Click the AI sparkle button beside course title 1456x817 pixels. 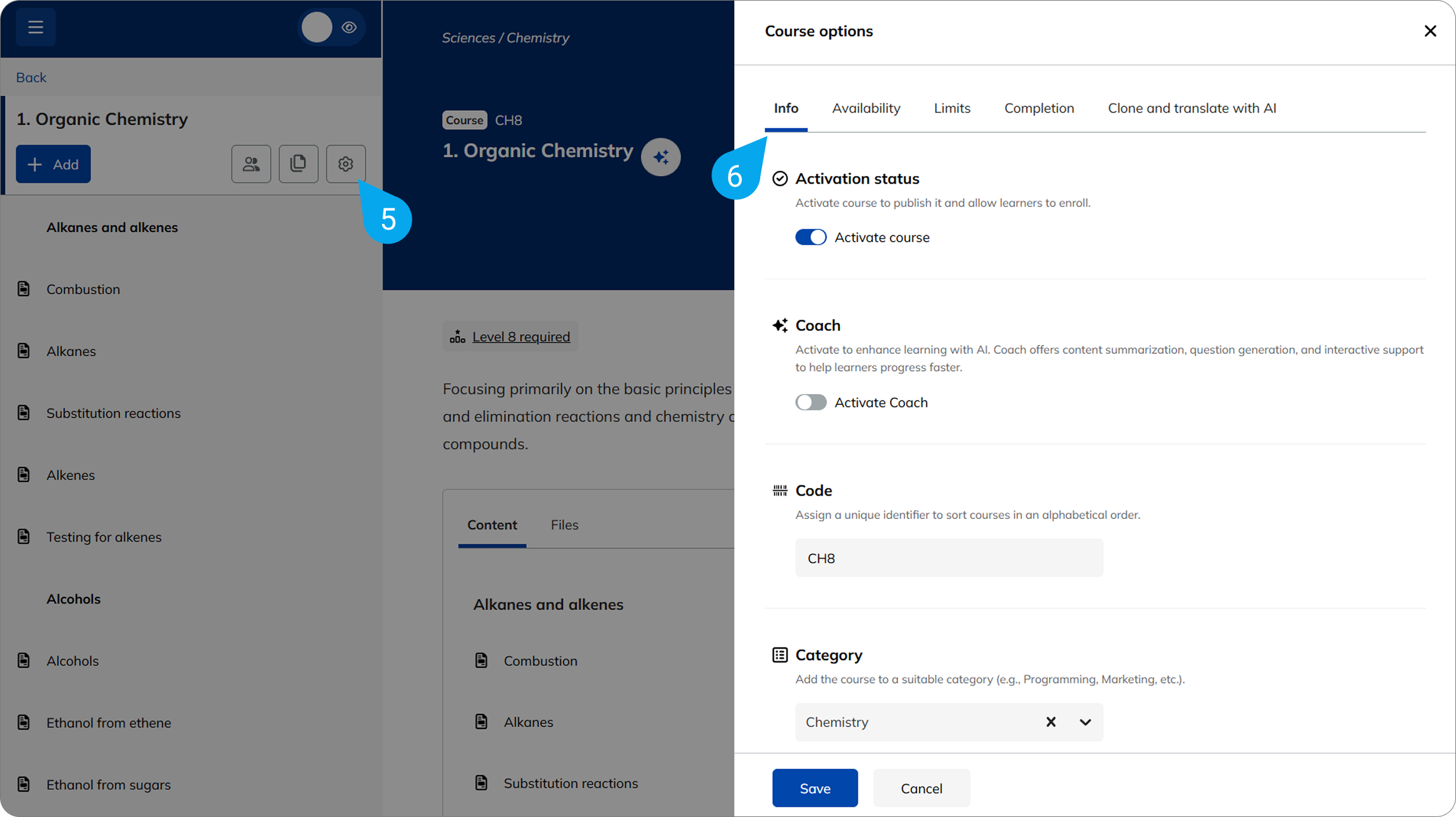coord(661,157)
